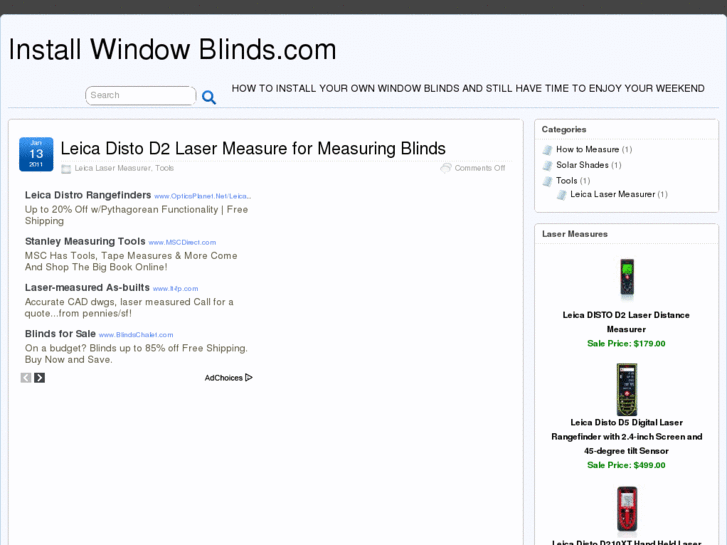Focus the Search input field
Image resolution: width=727 pixels, height=545 pixels.
point(140,96)
